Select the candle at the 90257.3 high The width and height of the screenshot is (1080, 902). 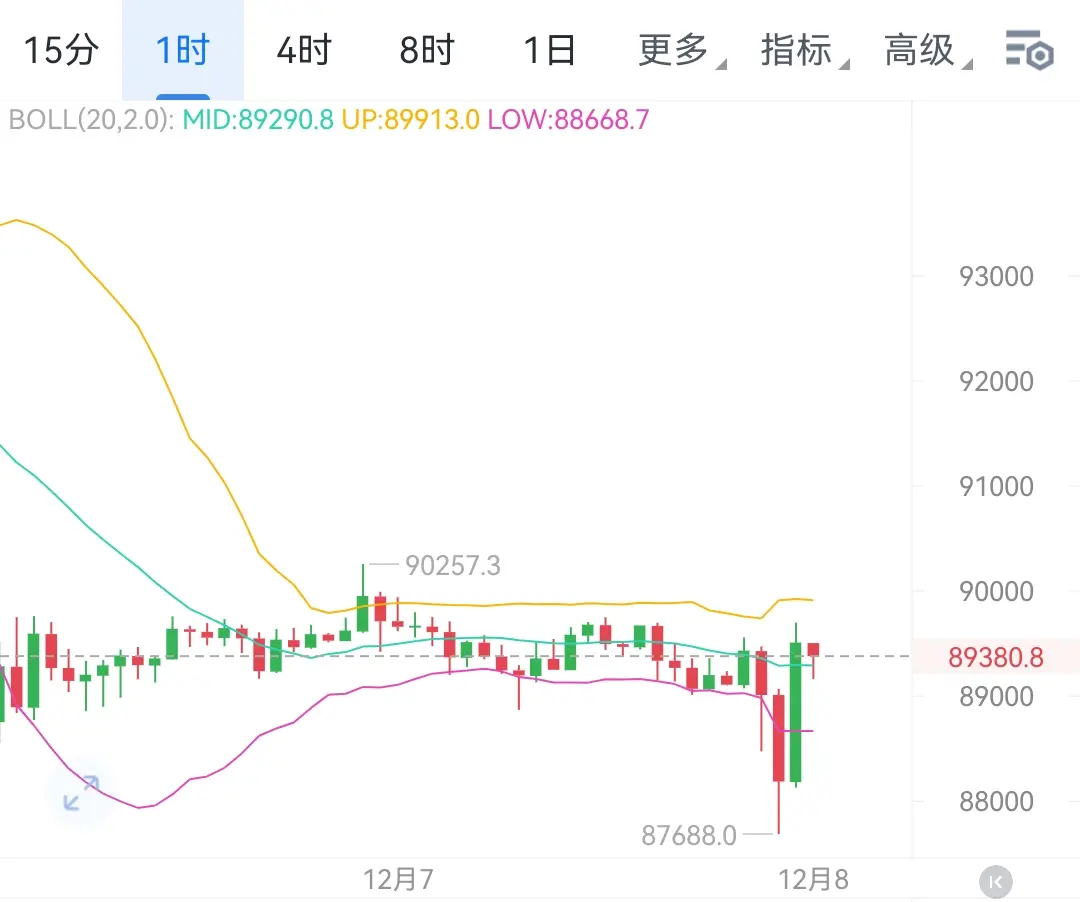tap(363, 613)
